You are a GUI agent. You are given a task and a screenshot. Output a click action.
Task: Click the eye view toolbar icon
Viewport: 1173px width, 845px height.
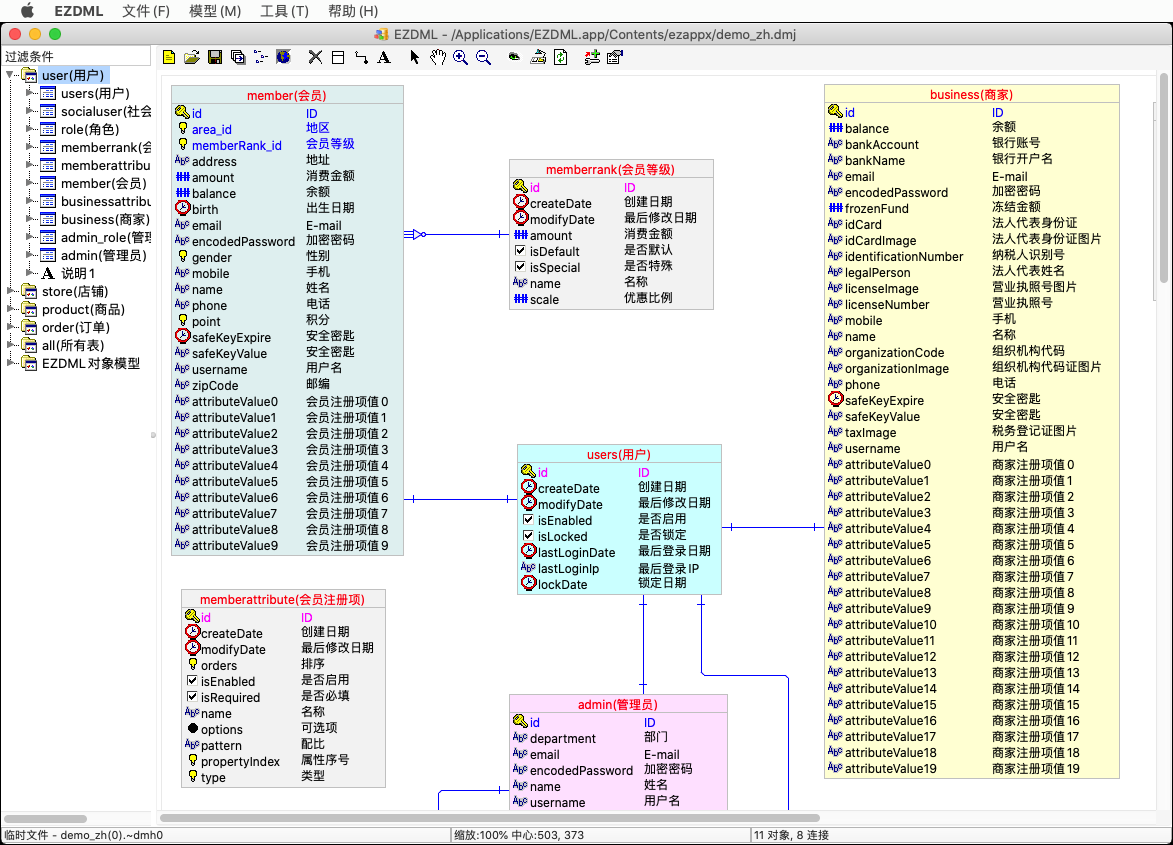[514, 57]
